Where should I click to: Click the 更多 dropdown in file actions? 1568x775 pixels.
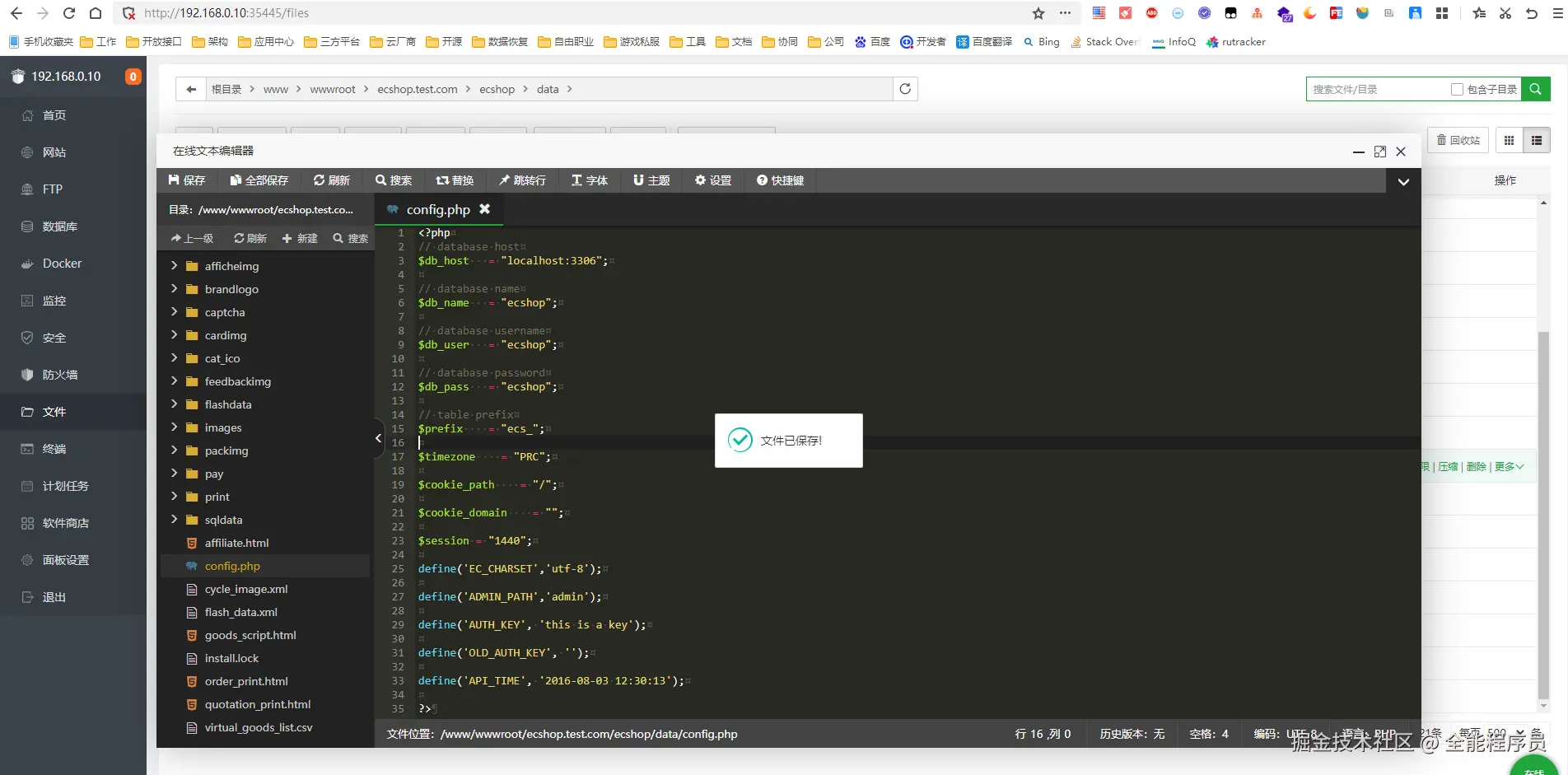(1509, 466)
